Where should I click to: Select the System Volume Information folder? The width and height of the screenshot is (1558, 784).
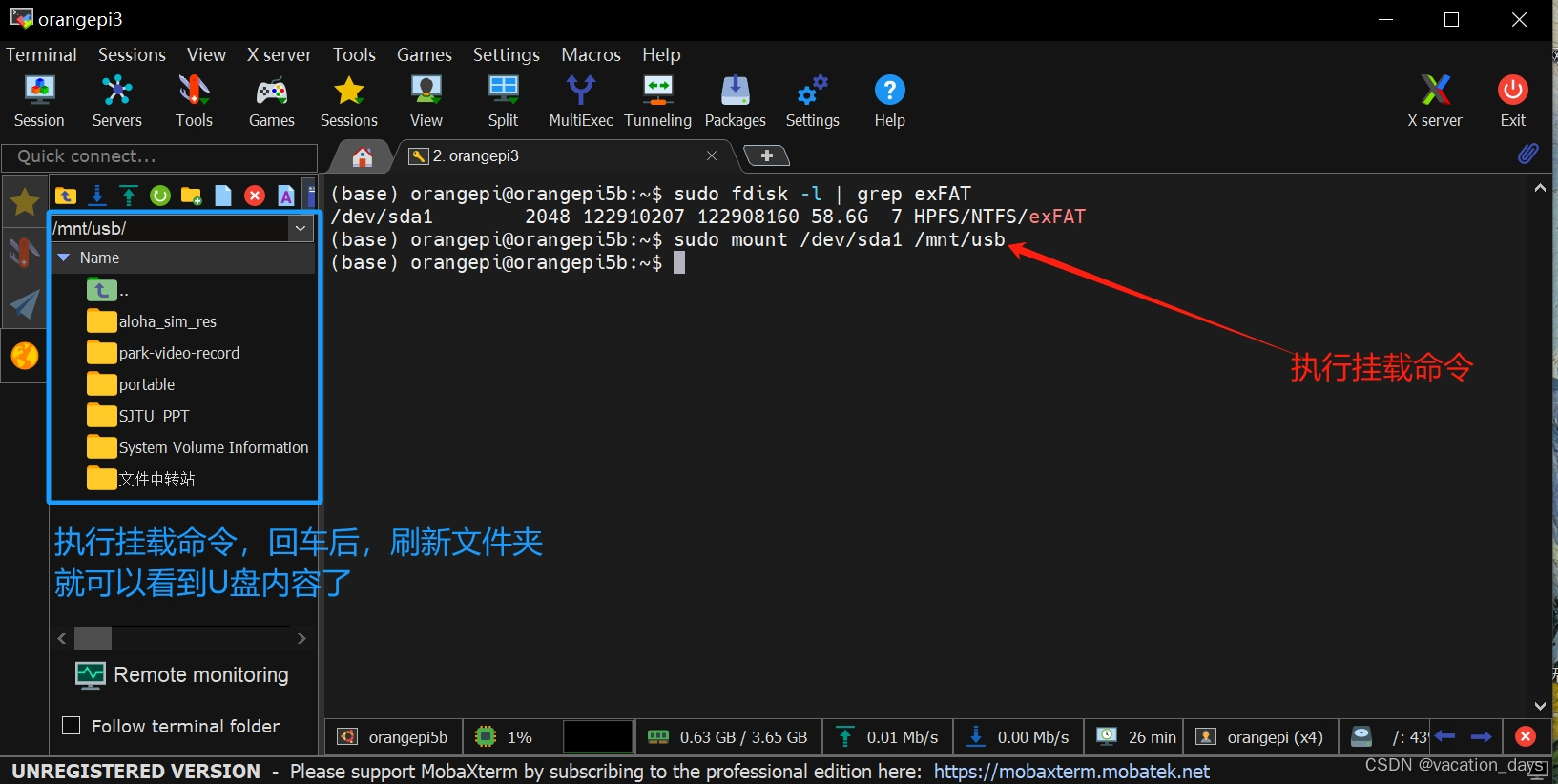pos(197,447)
